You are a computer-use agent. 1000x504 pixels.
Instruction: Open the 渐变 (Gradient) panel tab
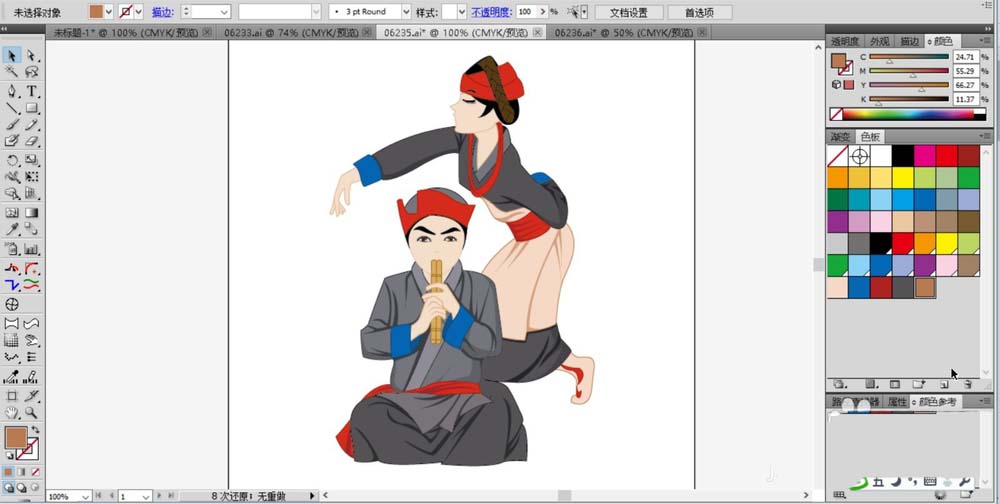[840, 137]
